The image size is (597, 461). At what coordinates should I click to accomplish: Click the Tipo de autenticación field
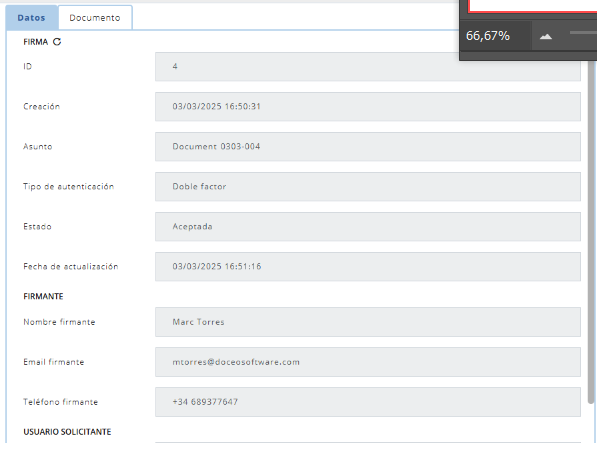coord(367,187)
